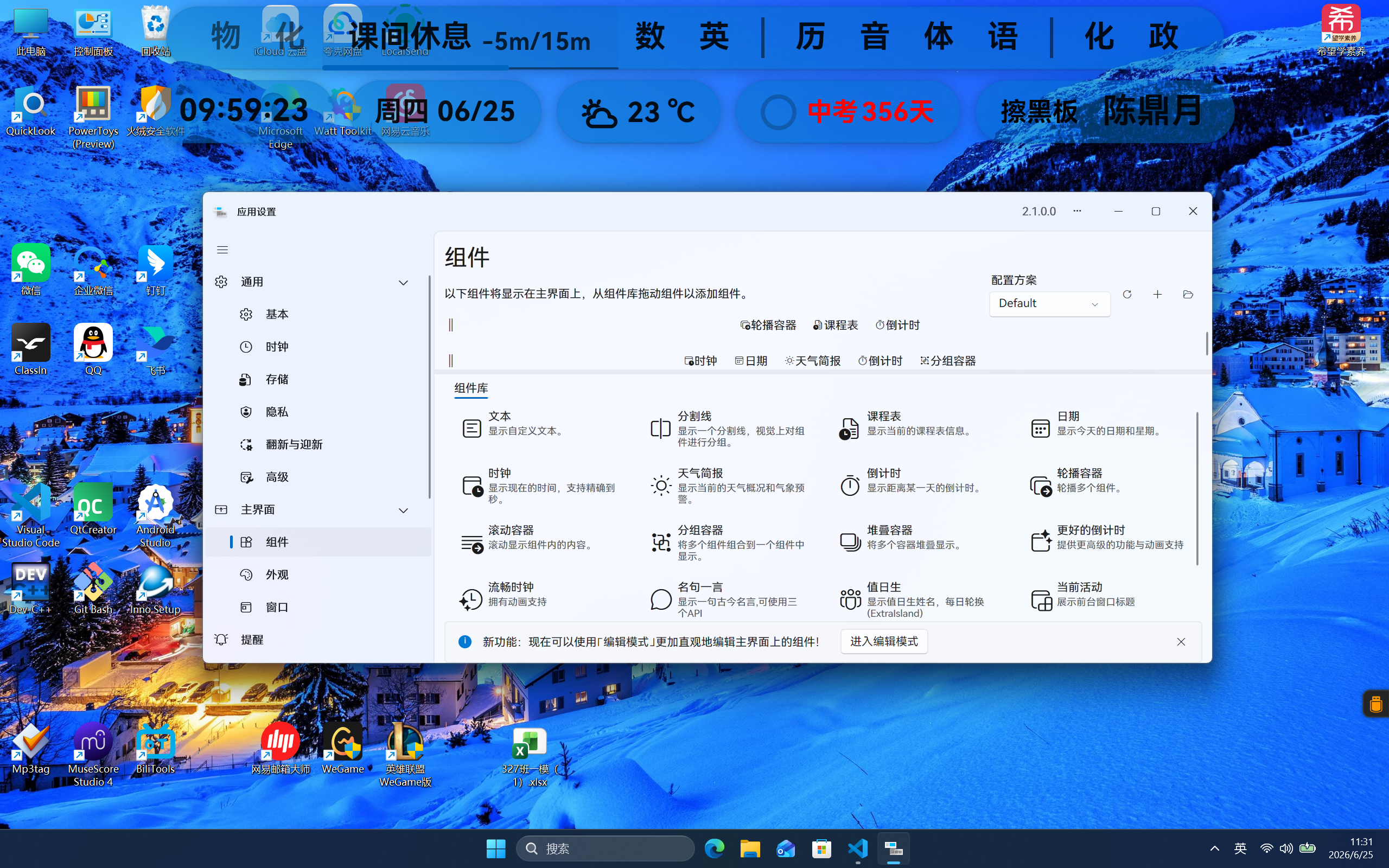This screenshot has width=1389, height=868.
Task: Go to the 高级 settings page
Action: point(318,477)
